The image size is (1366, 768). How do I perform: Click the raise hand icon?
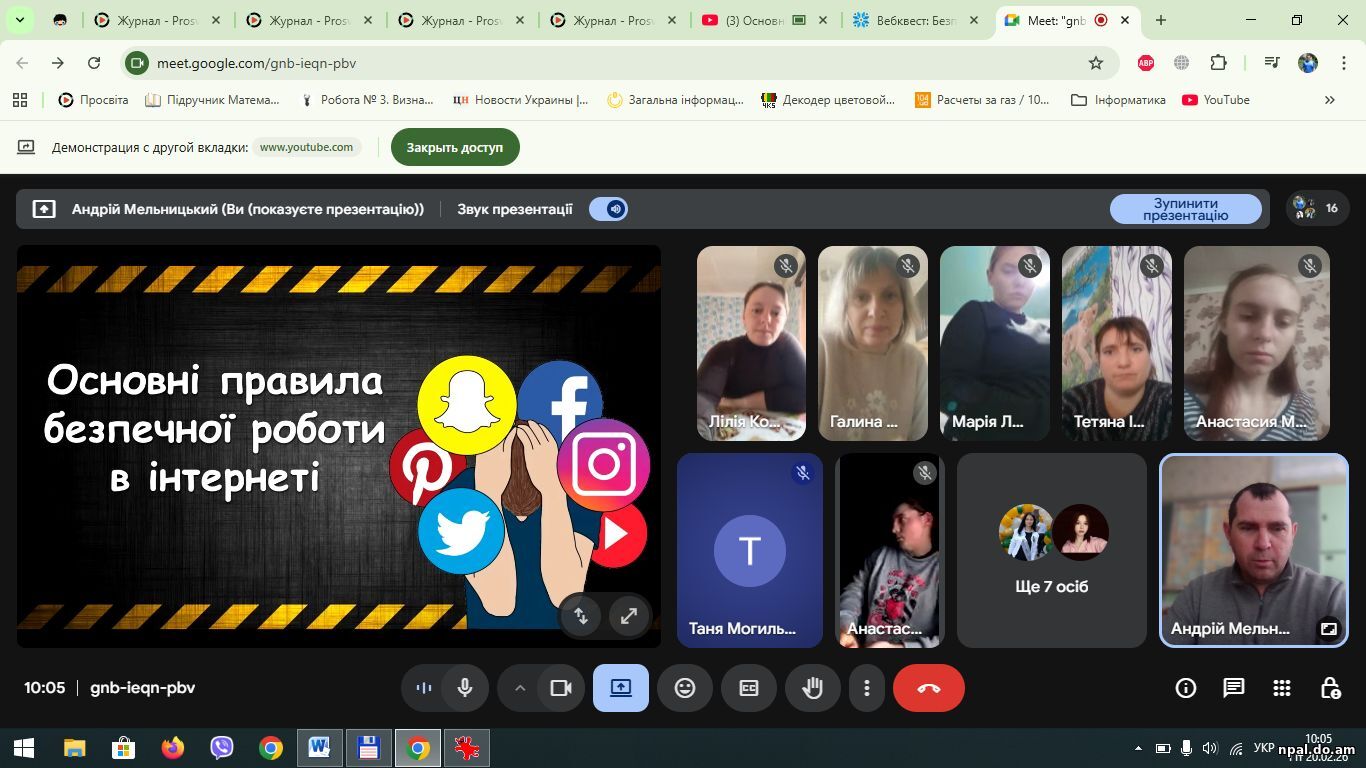pyautogui.click(x=812, y=688)
